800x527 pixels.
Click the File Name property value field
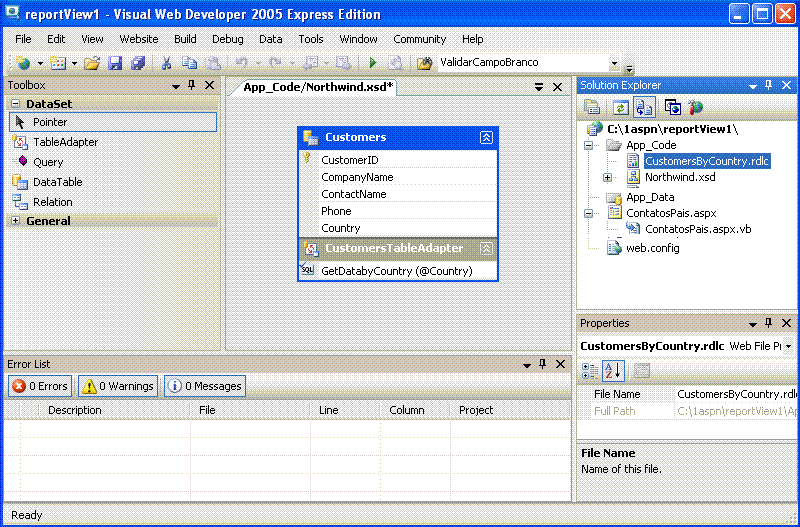[x=737, y=394]
